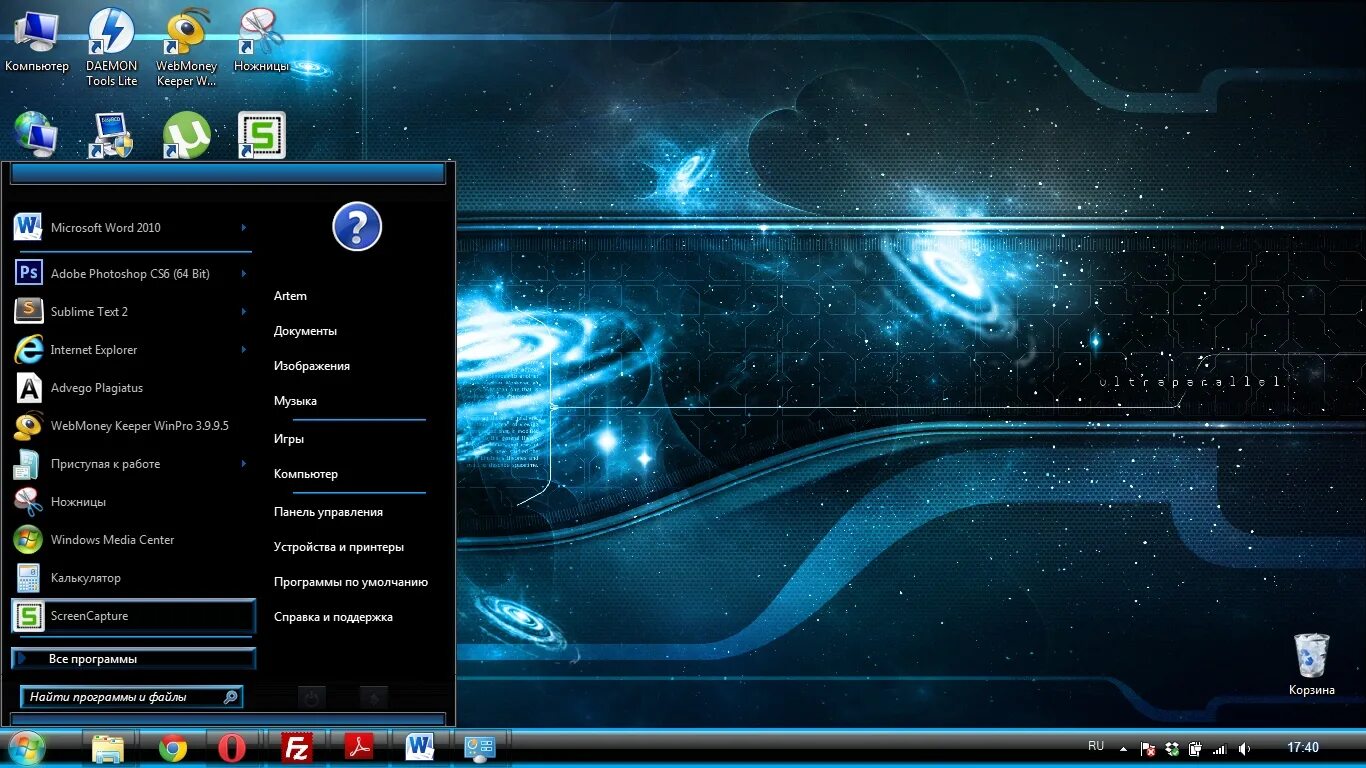Image resolution: width=1366 pixels, height=768 pixels.
Task: Open Документы from Start menu
Action: point(306,331)
